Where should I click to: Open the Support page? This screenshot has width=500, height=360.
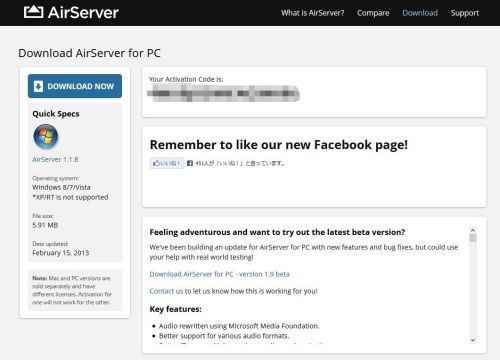tap(465, 13)
